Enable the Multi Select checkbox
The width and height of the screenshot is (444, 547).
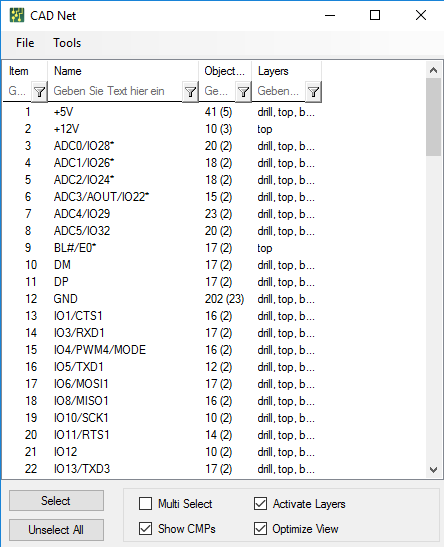point(145,504)
